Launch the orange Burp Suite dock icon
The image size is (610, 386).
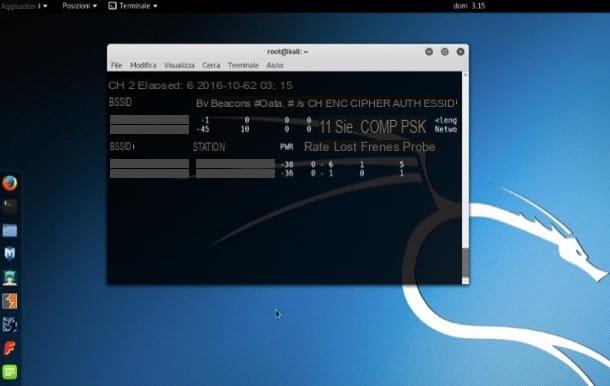pyautogui.click(x=9, y=301)
